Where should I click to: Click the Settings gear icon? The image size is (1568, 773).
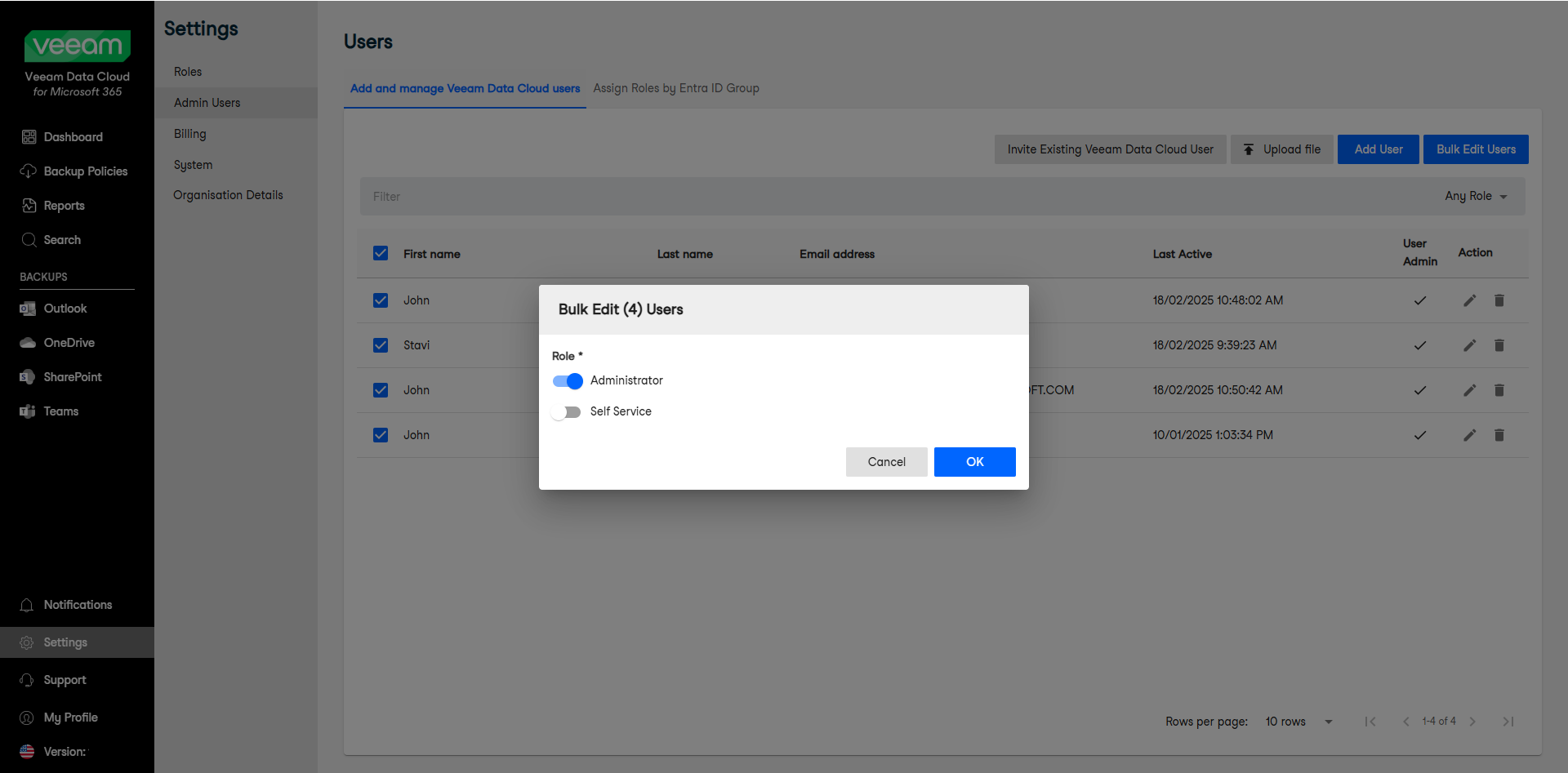click(27, 642)
